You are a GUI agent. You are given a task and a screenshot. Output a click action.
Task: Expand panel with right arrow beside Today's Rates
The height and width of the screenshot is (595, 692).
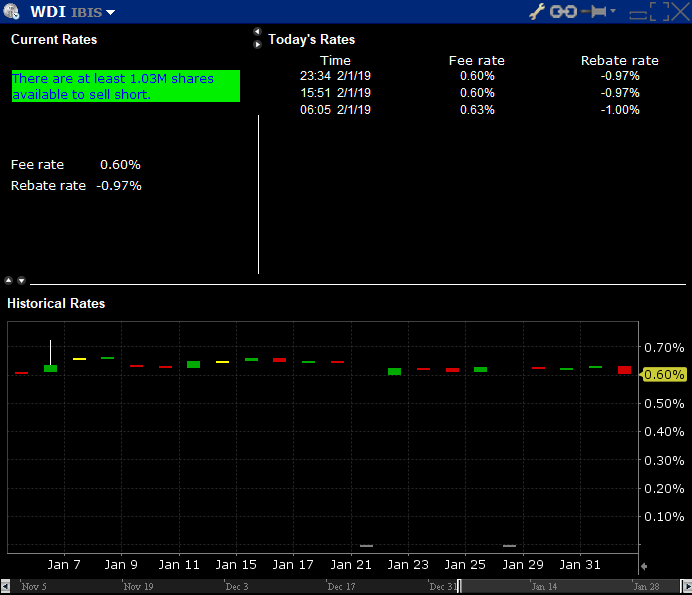pyautogui.click(x=257, y=44)
